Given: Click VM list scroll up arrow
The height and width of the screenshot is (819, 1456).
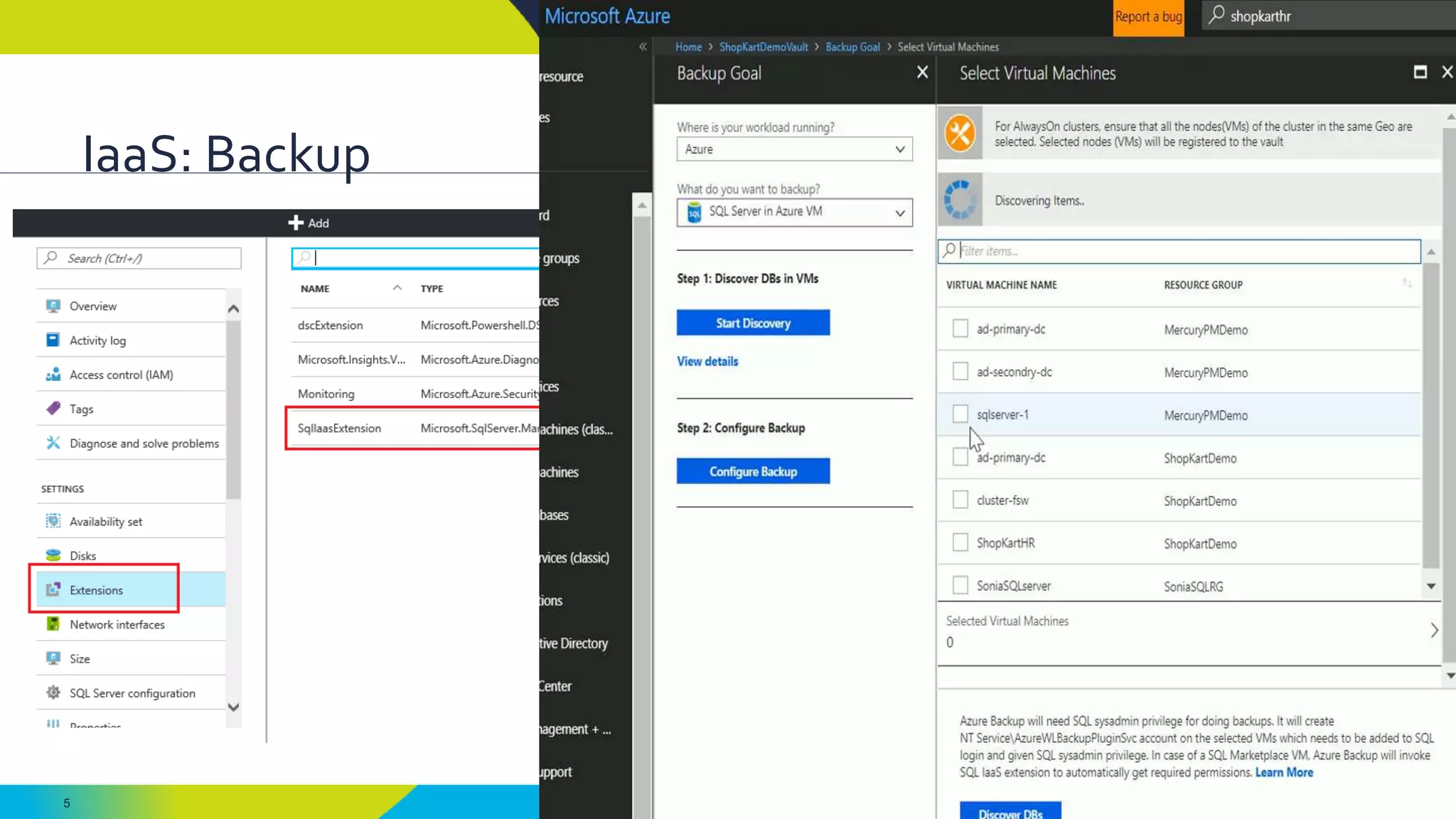Looking at the screenshot, I should tap(1431, 252).
